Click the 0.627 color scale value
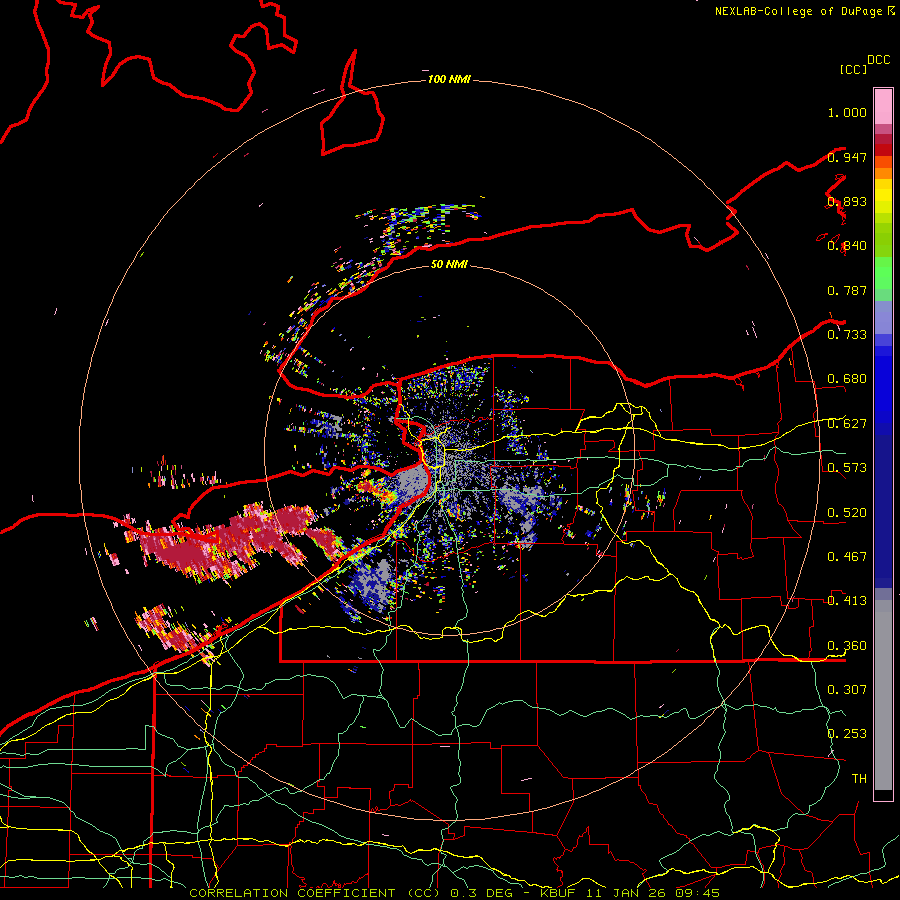 coord(847,424)
